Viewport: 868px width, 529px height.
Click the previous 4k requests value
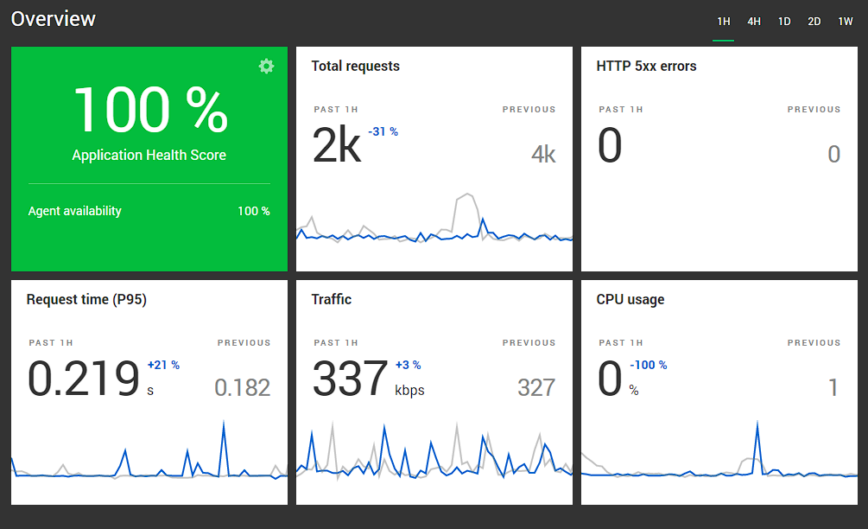[543, 154]
